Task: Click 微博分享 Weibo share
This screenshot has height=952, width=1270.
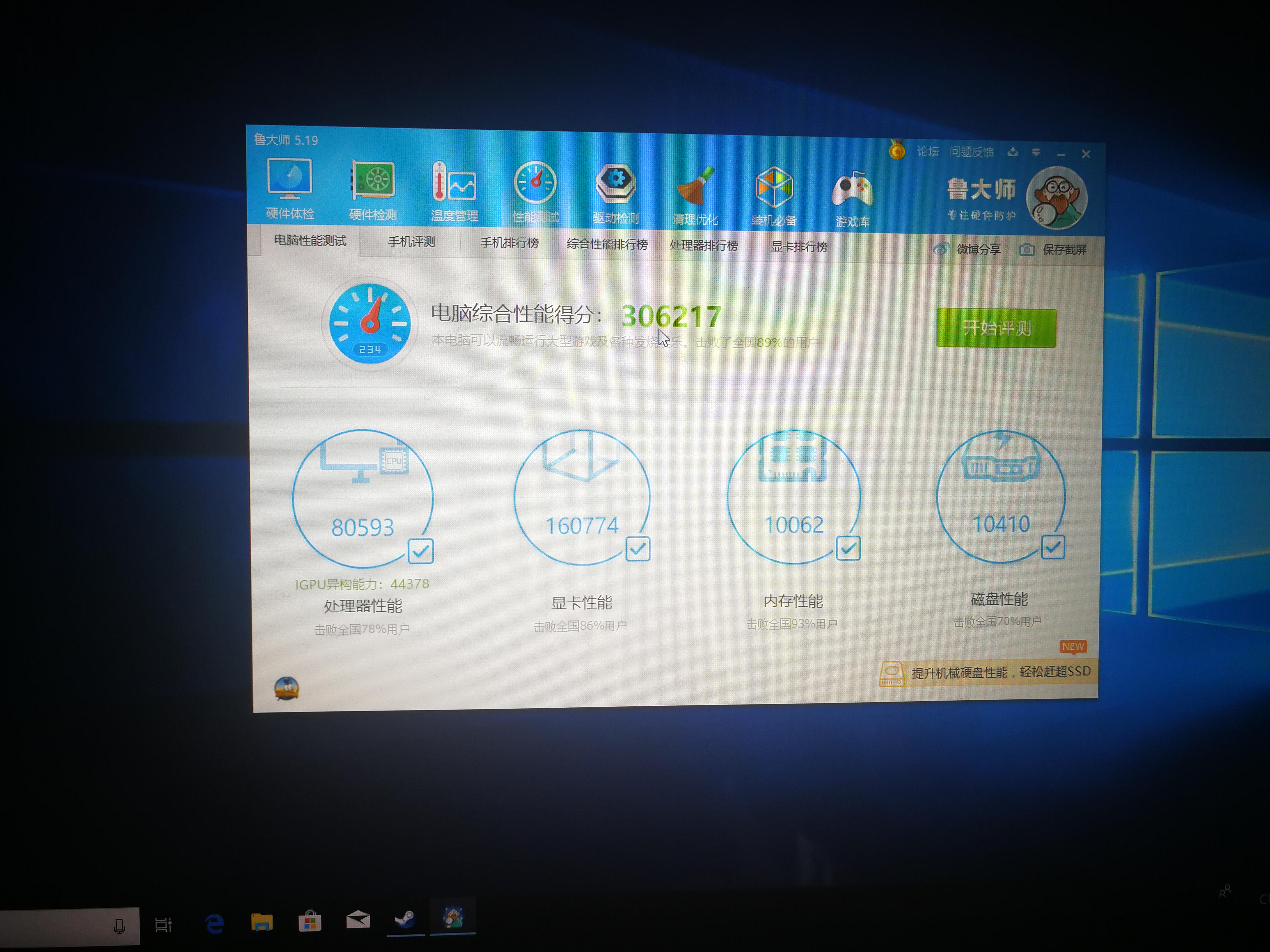Action: pyautogui.click(x=967, y=249)
